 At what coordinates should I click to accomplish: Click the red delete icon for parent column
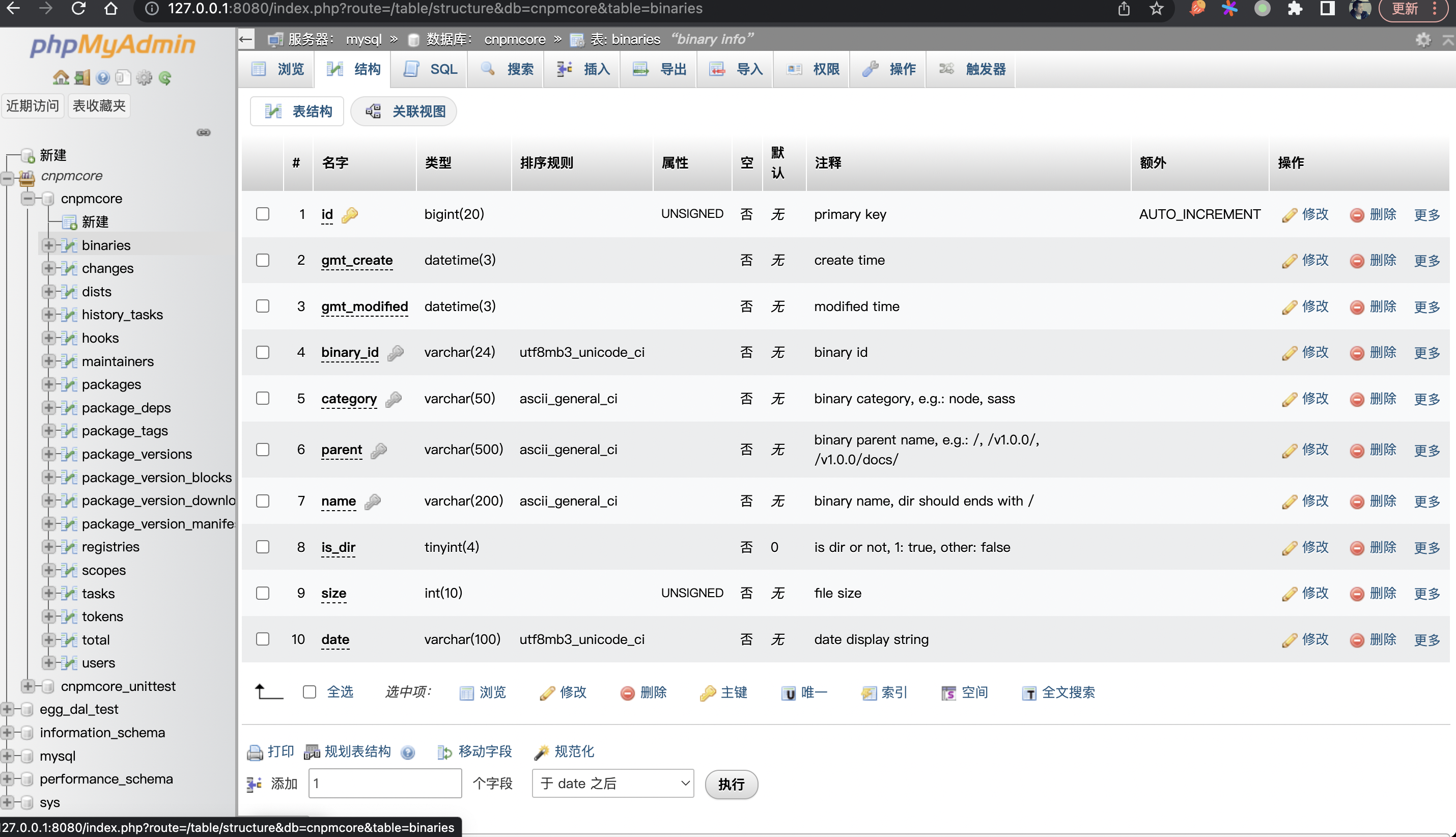click(x=1357, y=450)
